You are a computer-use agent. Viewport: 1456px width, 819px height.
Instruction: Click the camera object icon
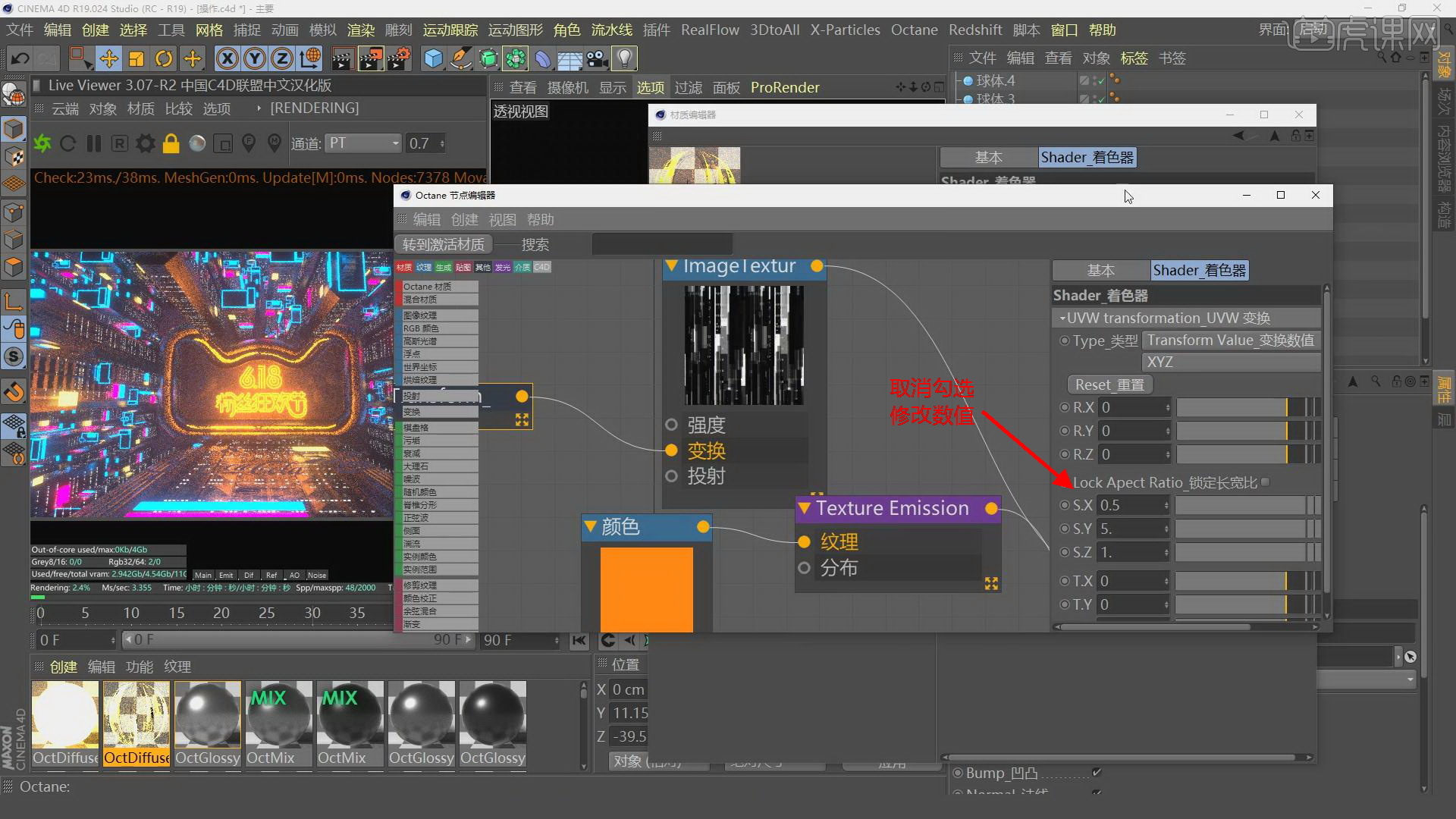597,58
